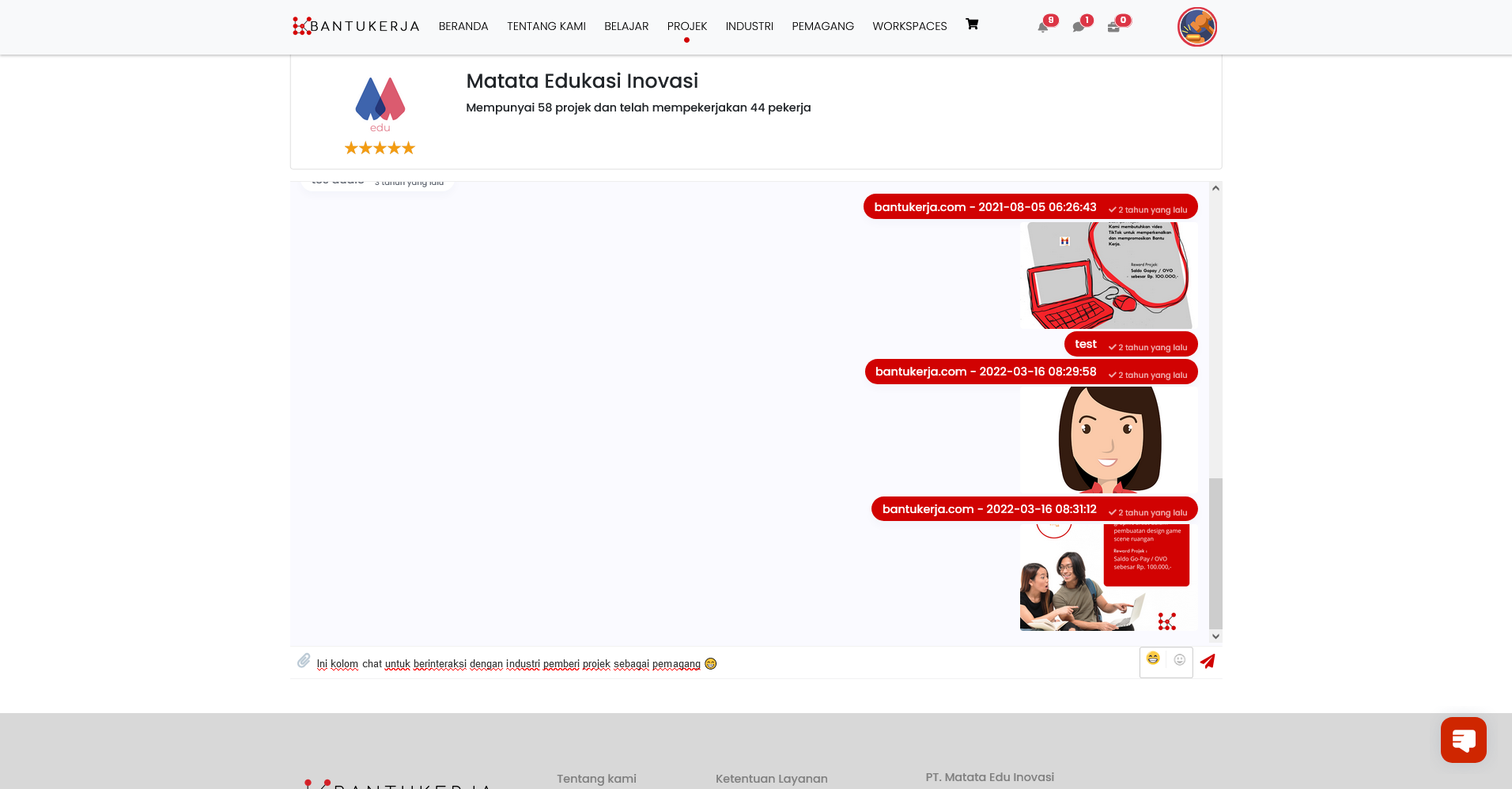
Task: Attach a file using the paperclip icon
Action: (304, 661)
